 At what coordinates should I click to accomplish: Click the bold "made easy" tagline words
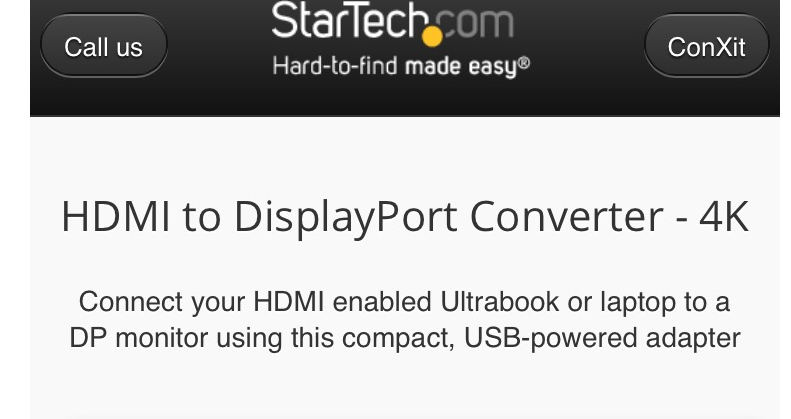tap(461, 67)
